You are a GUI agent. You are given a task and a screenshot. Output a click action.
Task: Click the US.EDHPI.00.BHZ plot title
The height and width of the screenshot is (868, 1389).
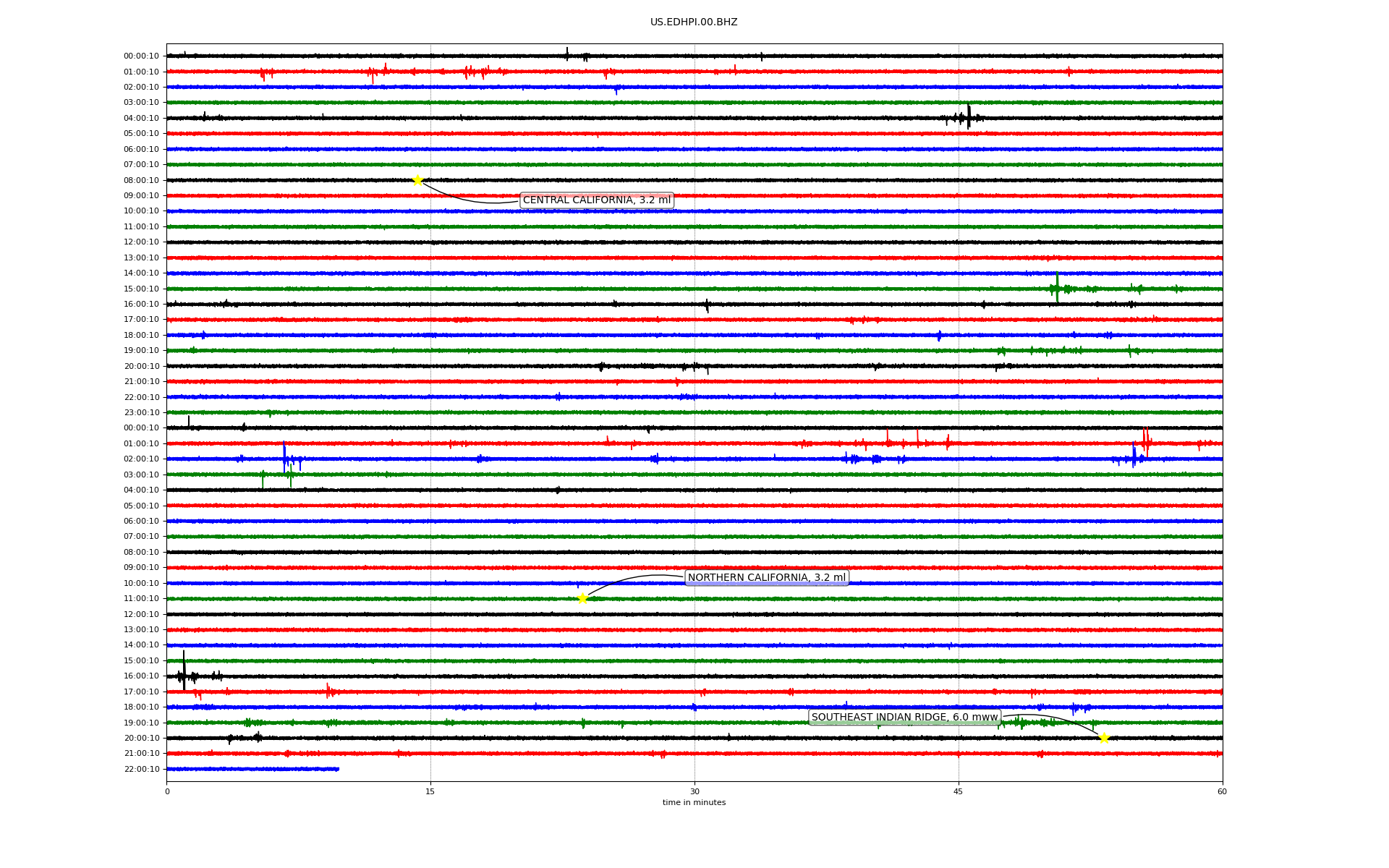tap(694, 22)
